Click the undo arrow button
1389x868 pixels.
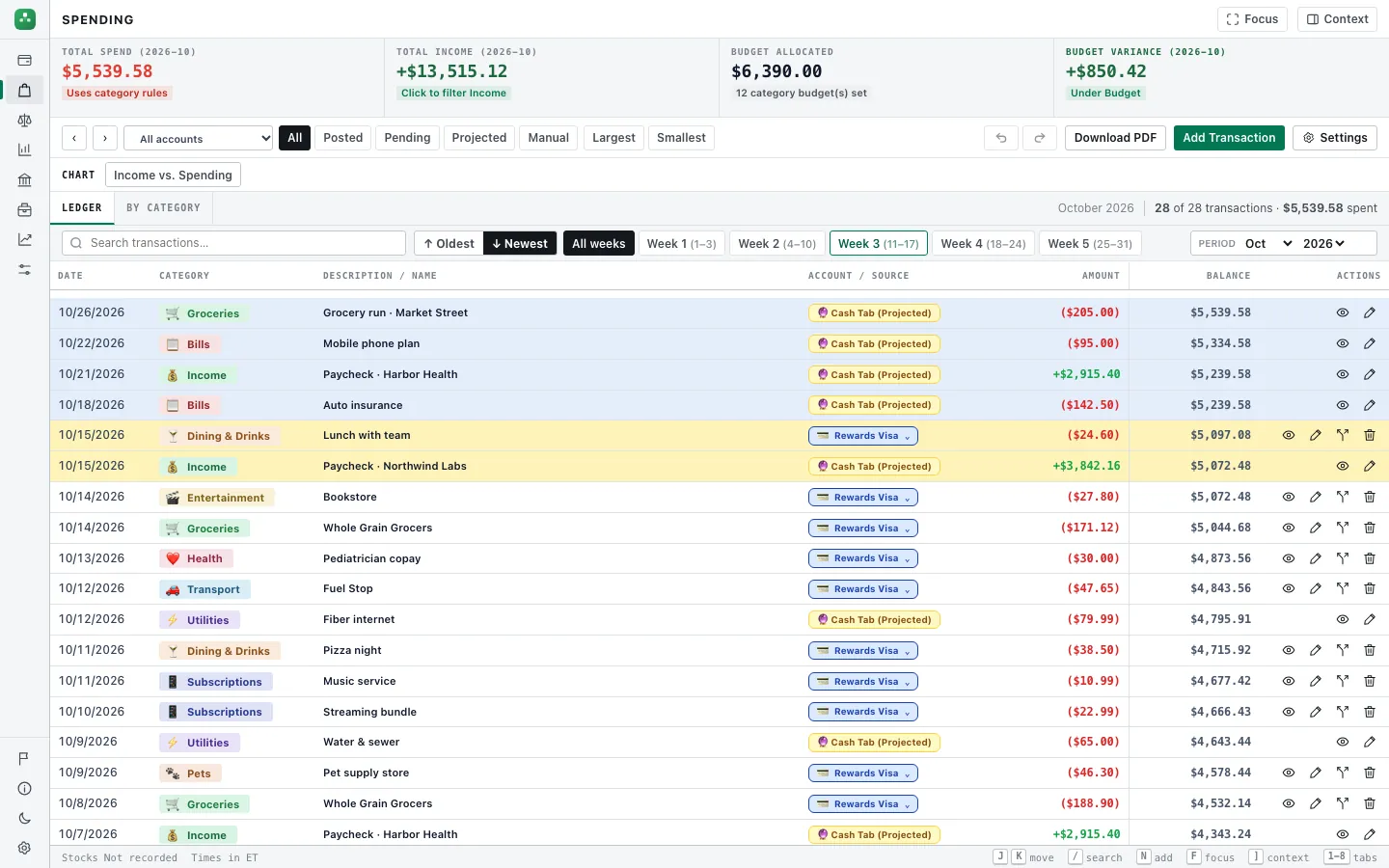pos(1001,138)
